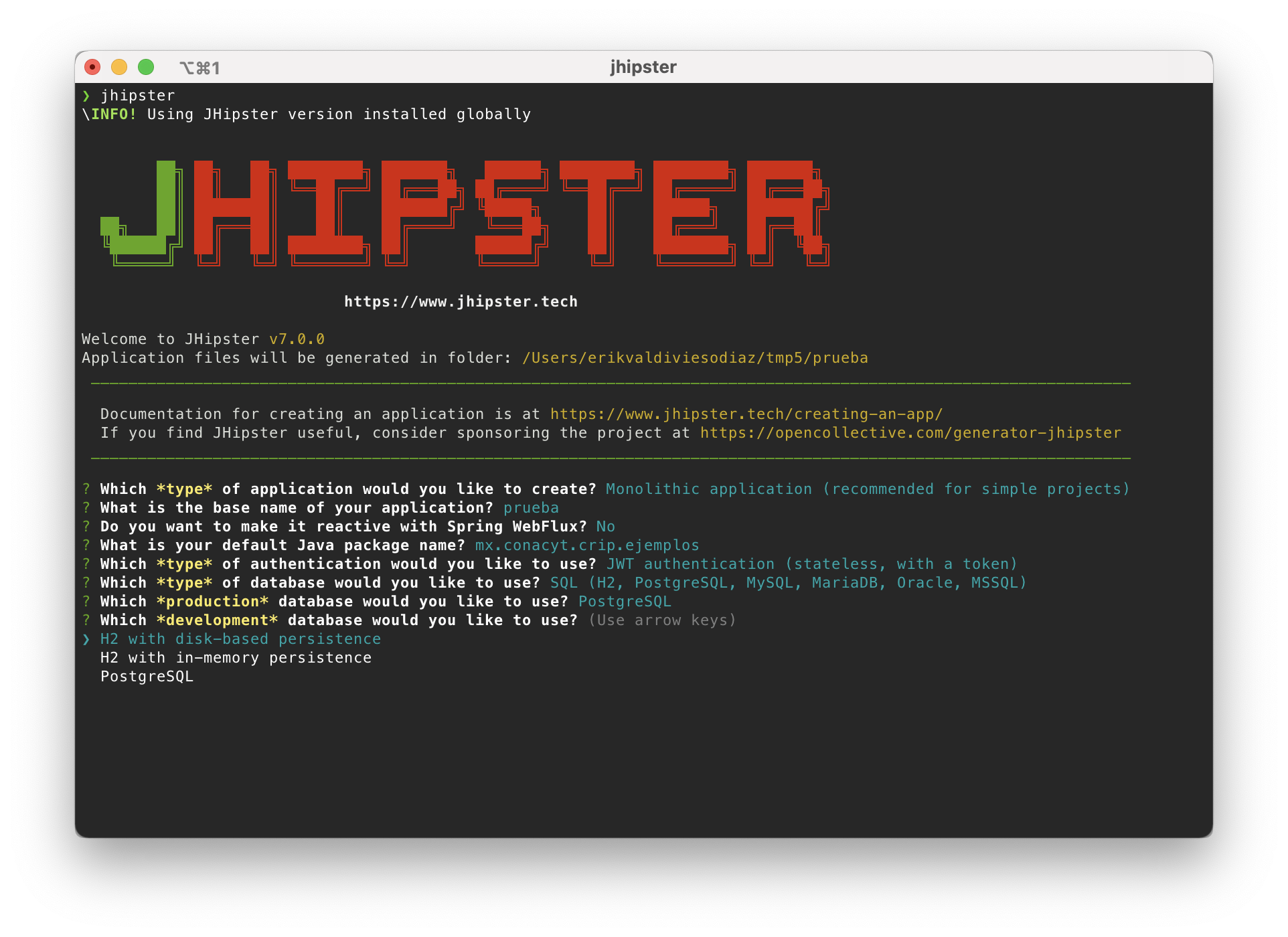Select 'H2 with in-memory persistence' option
Viewport: 1288px width, 937px height.
click(236, 658)
